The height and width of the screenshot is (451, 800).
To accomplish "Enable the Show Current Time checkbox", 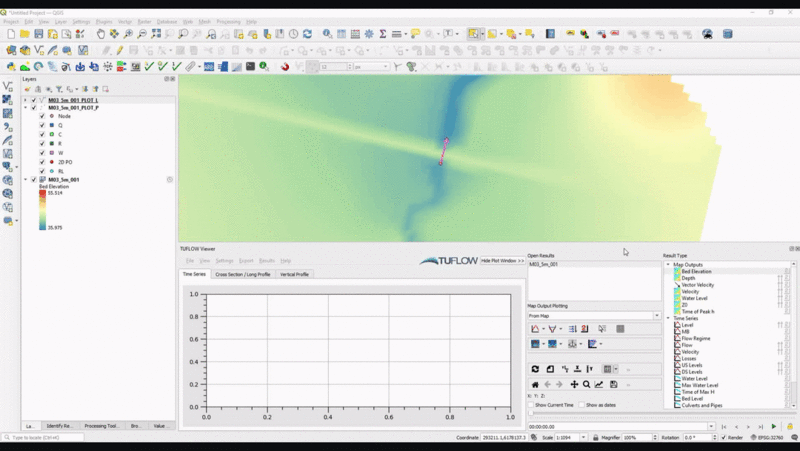I will 531,405.
